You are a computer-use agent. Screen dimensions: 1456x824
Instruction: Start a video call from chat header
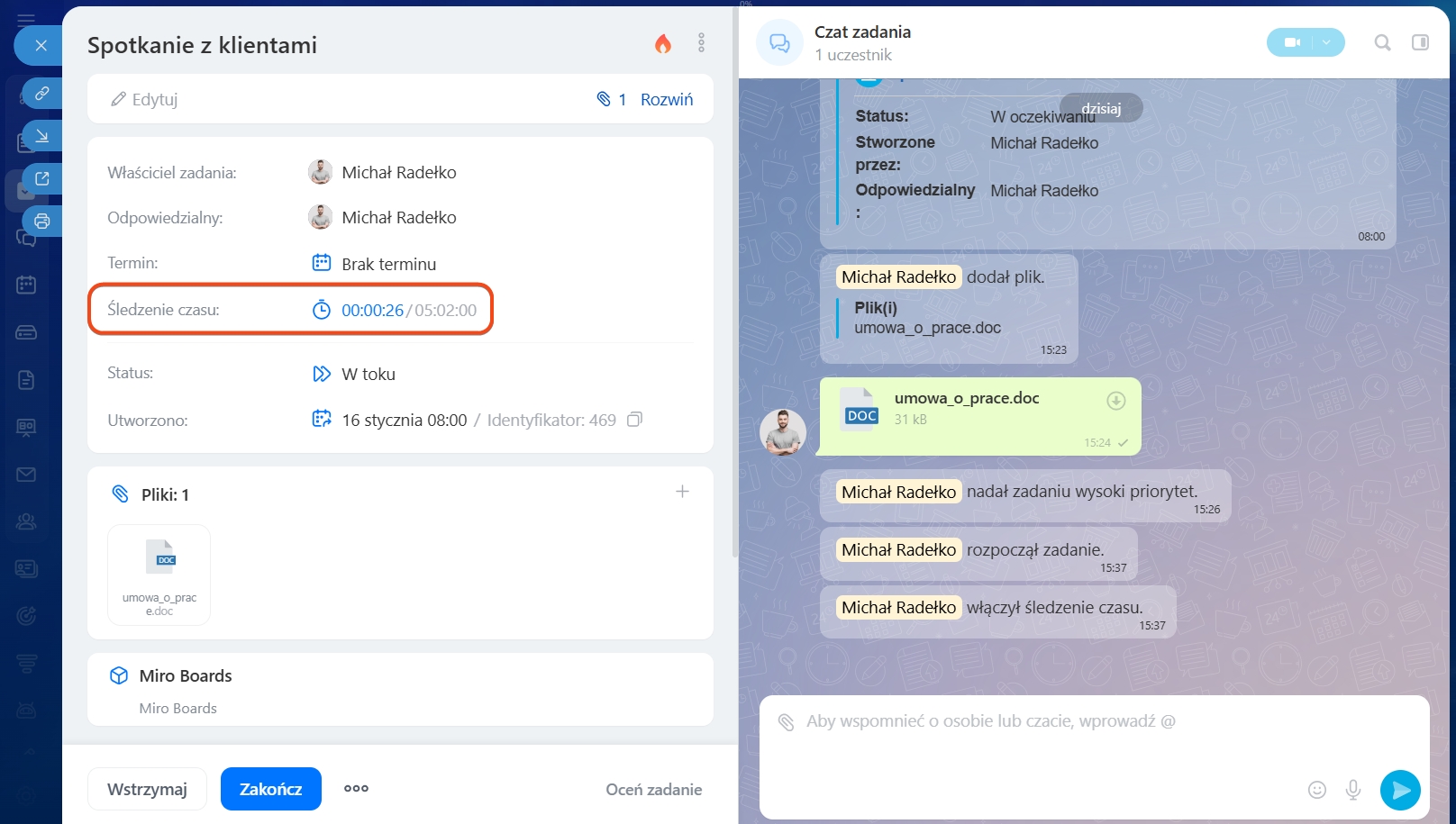click(1291, 42)
